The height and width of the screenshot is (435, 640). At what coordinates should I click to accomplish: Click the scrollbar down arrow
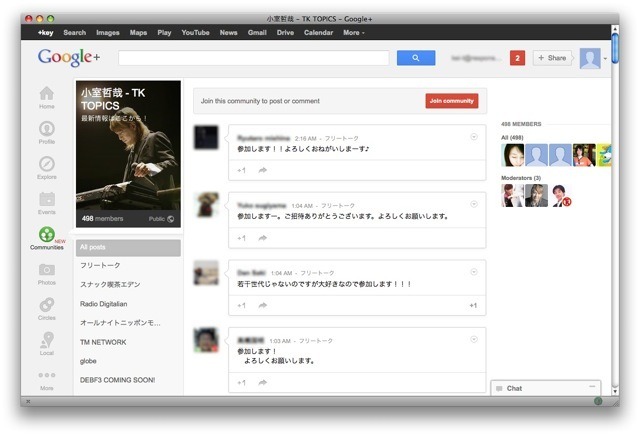615,391
